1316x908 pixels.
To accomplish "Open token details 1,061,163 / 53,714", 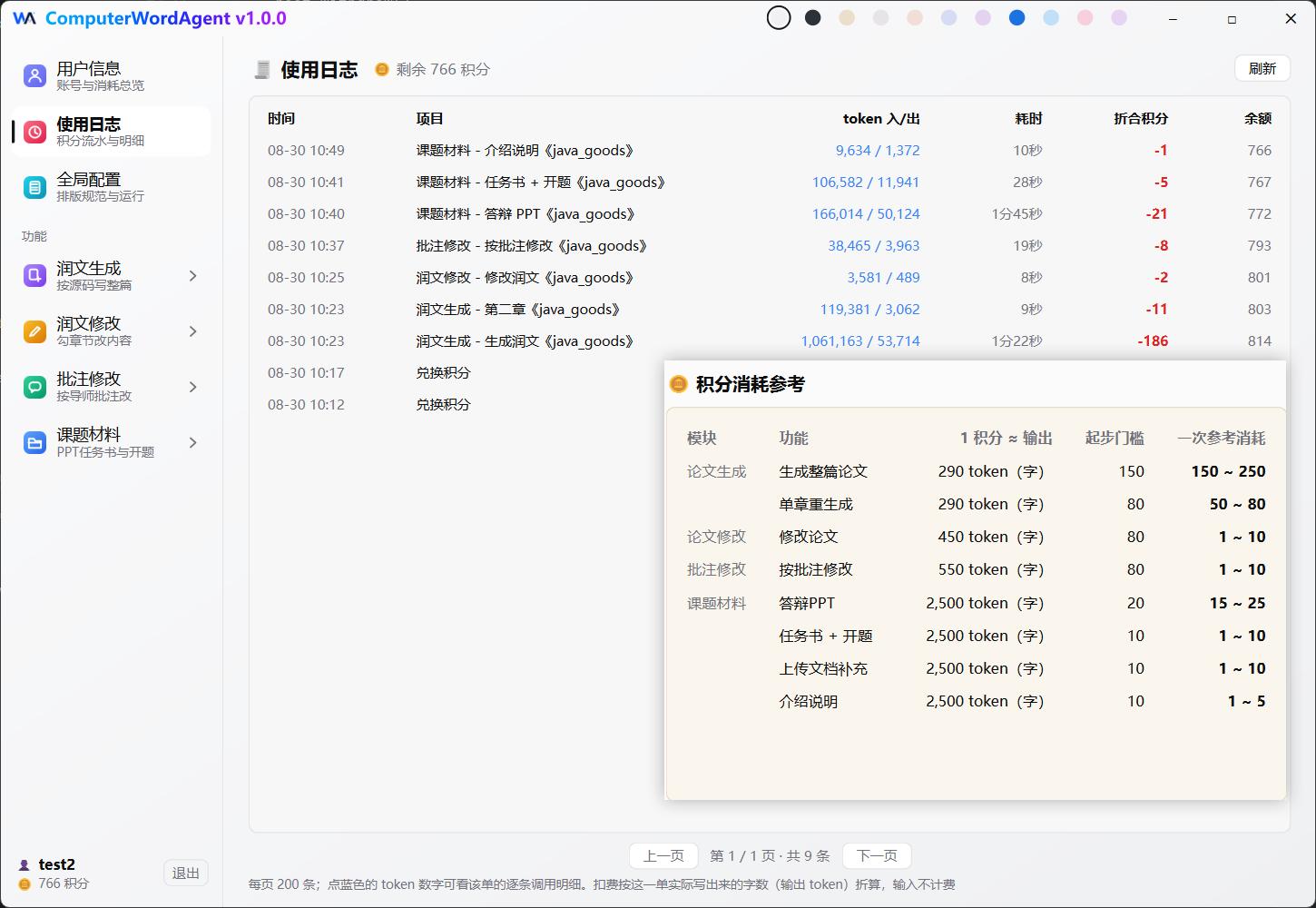I will point(860,341).
